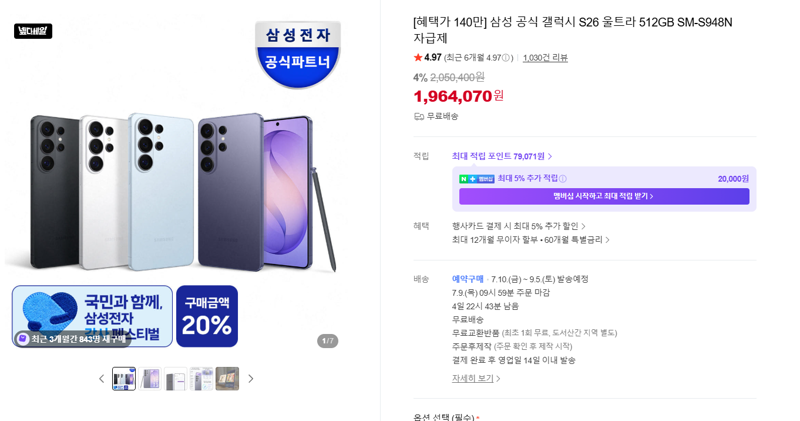Expand 최대 적립 포인트 79,071원 details
The width and height of the screenshot is (800, 421).
pyautogui.click(x=502, y=156)
